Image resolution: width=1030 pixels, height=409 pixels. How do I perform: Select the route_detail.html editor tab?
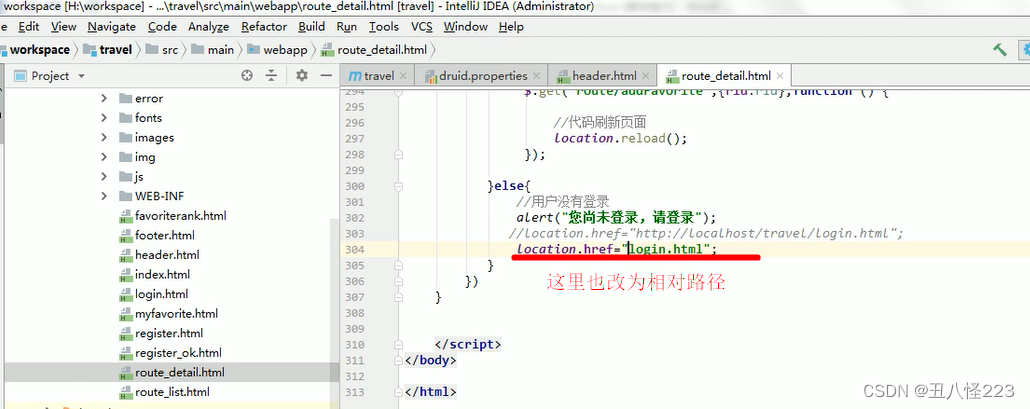point(725,75)
